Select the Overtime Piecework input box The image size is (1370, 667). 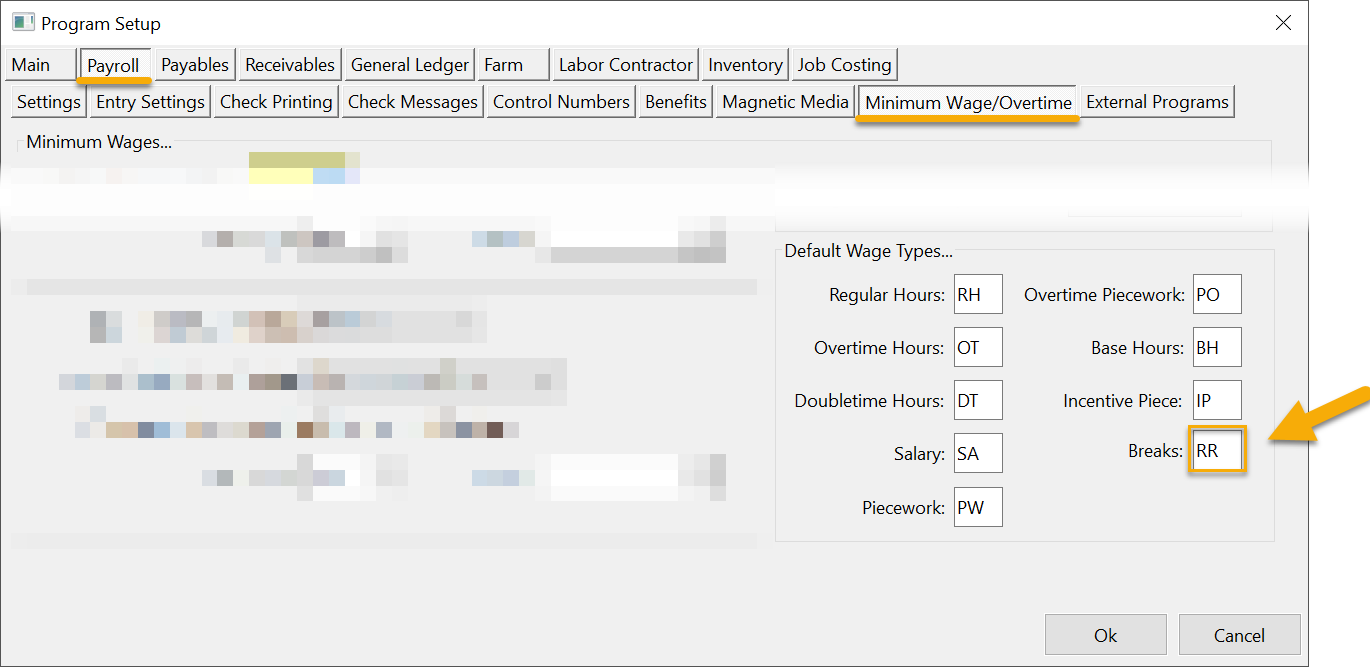click(x=1217, y=295)
